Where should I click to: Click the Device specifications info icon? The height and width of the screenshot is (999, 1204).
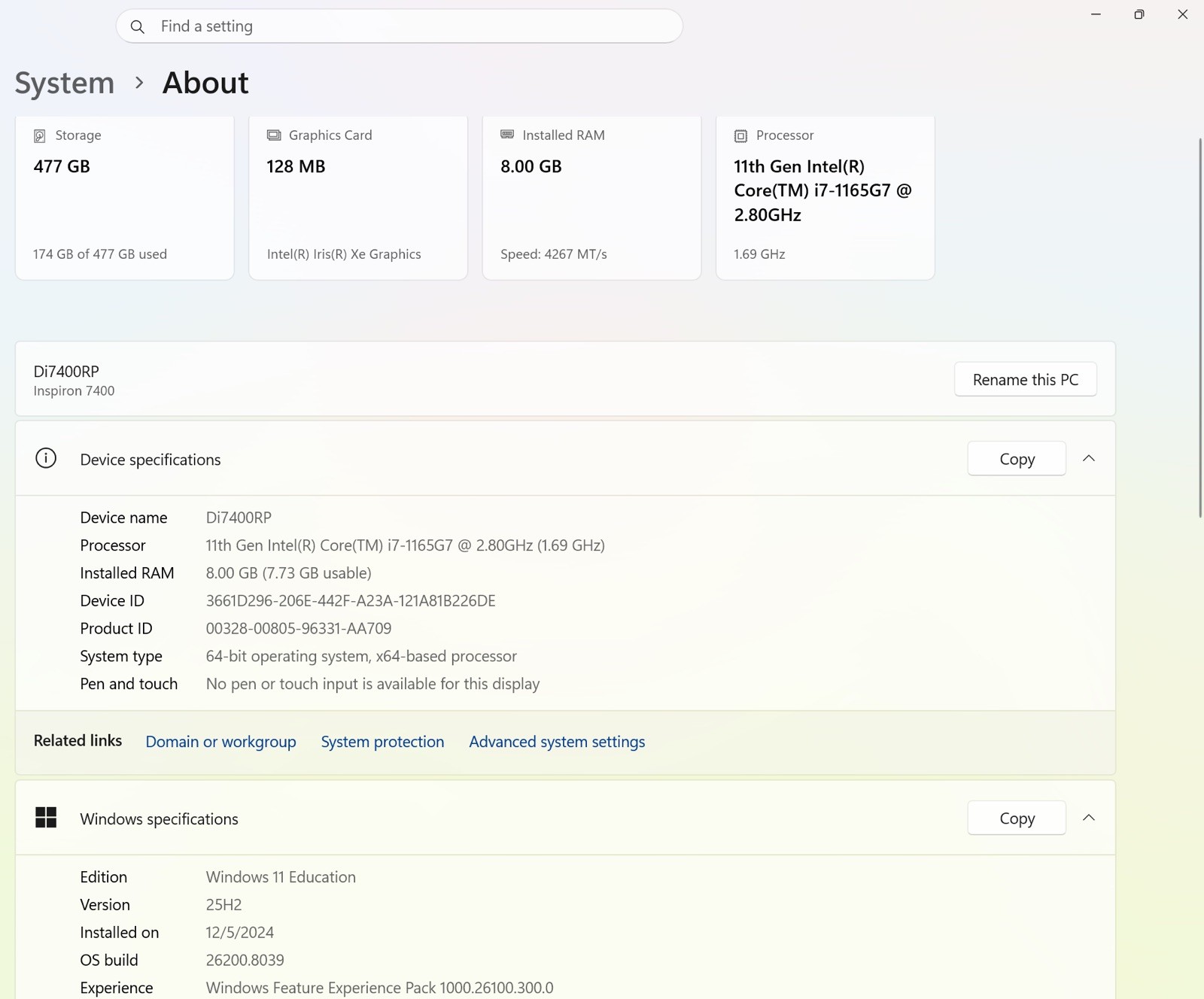(46, 458)
